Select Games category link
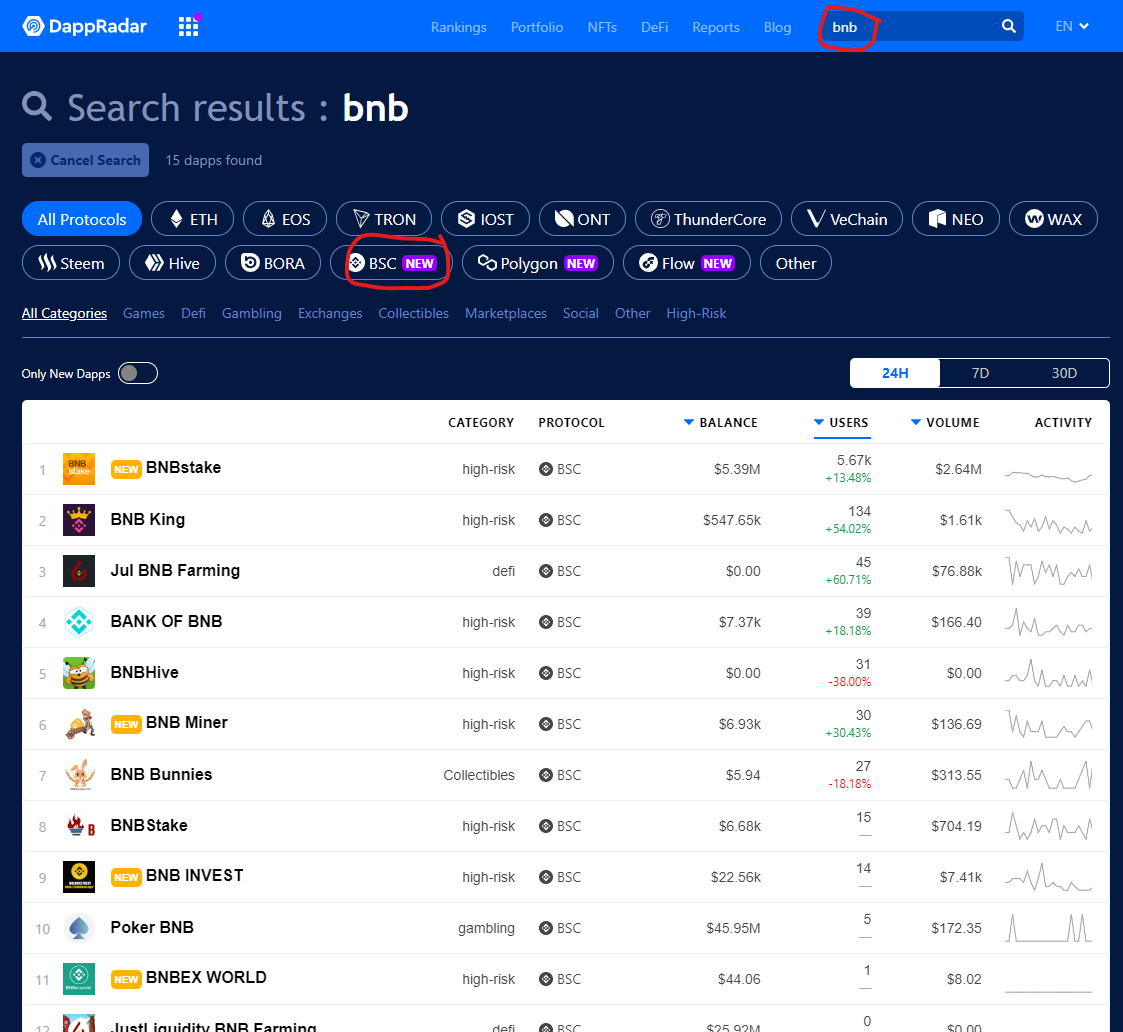The height and width of the screenshot is (1032, 1123). [143, 313]
